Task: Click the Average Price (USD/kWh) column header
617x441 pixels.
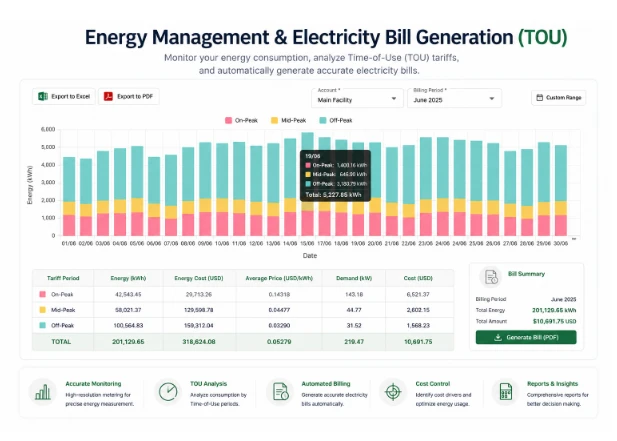Action: pyautogui.click(x=279, y=278)
